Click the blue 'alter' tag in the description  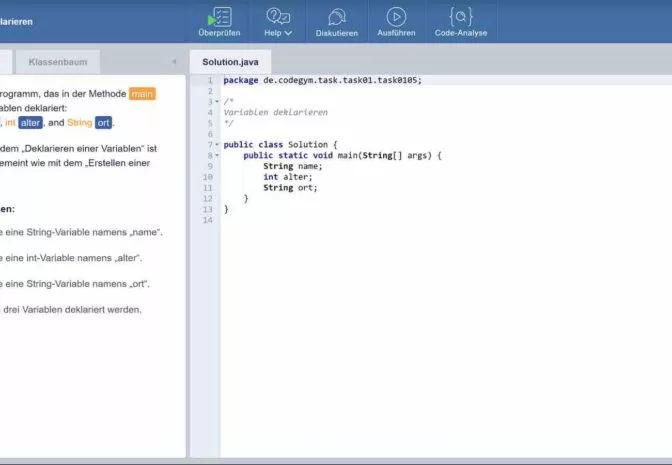pyautogui.click(x=30, y=123)
